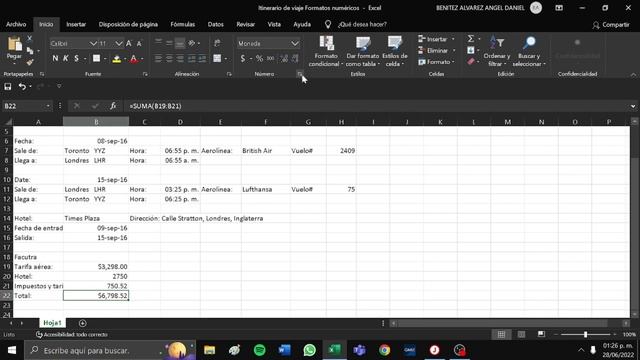
Task: Decrease indent icon
Action: click(x=191, y=59)
